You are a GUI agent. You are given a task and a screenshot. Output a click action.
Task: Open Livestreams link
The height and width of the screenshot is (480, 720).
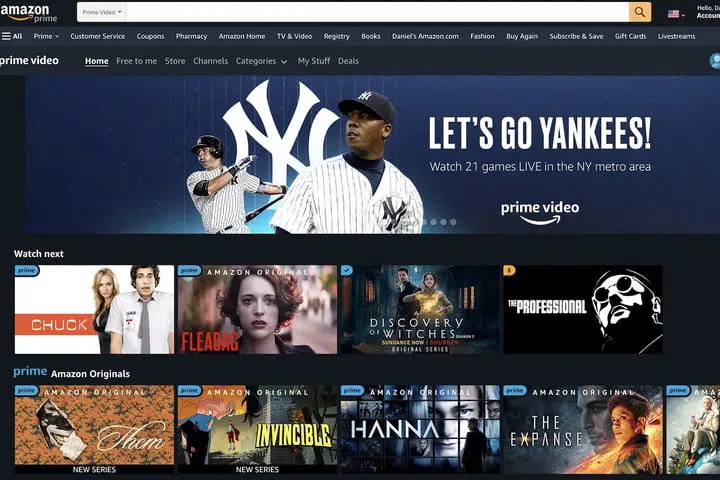(676, 36)
